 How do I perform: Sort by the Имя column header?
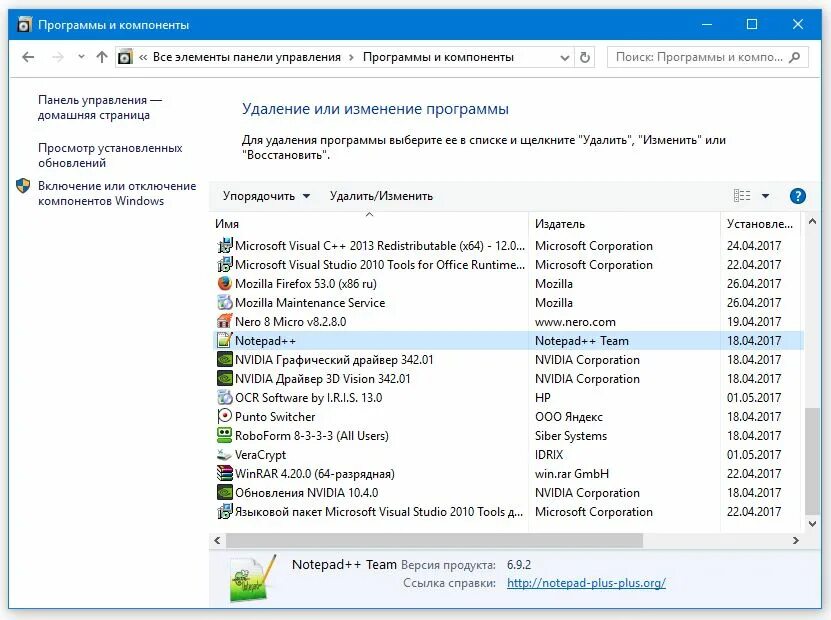[x=369, y=224]
